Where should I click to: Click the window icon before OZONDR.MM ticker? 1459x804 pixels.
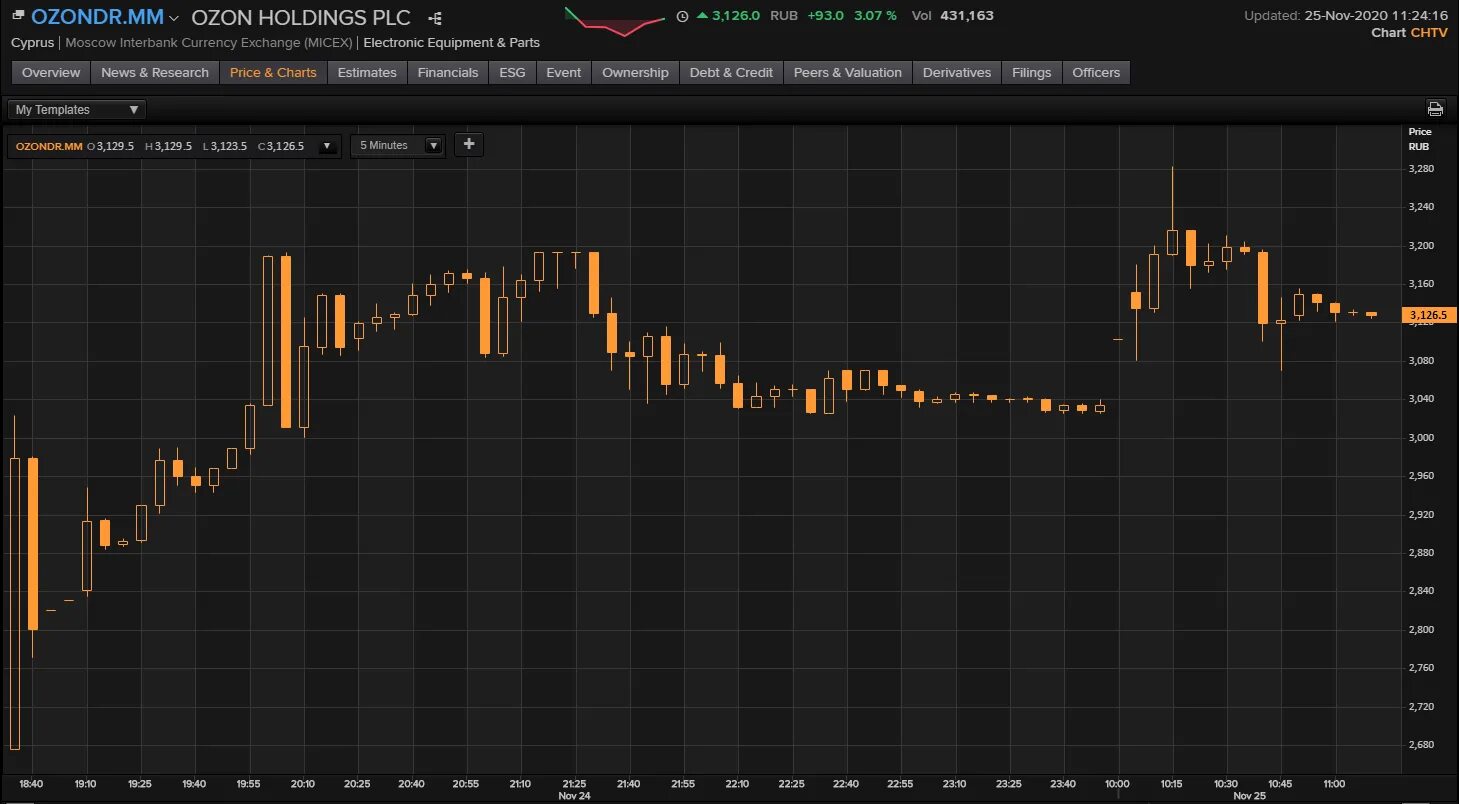click(x=18, y=15)
